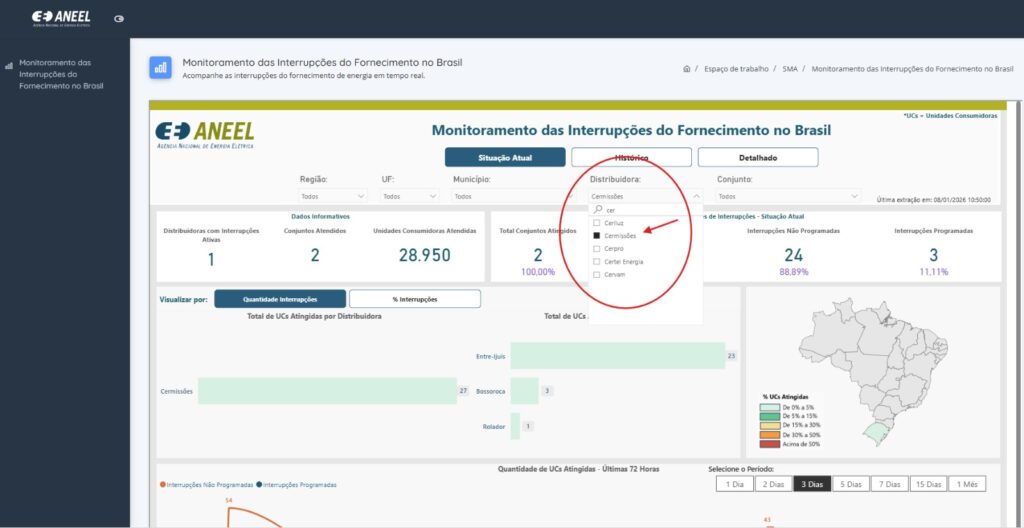1024x528 pixels.
Task: Click the search magnifier in Distribuidora dropdown
Action: coord(598,210)
